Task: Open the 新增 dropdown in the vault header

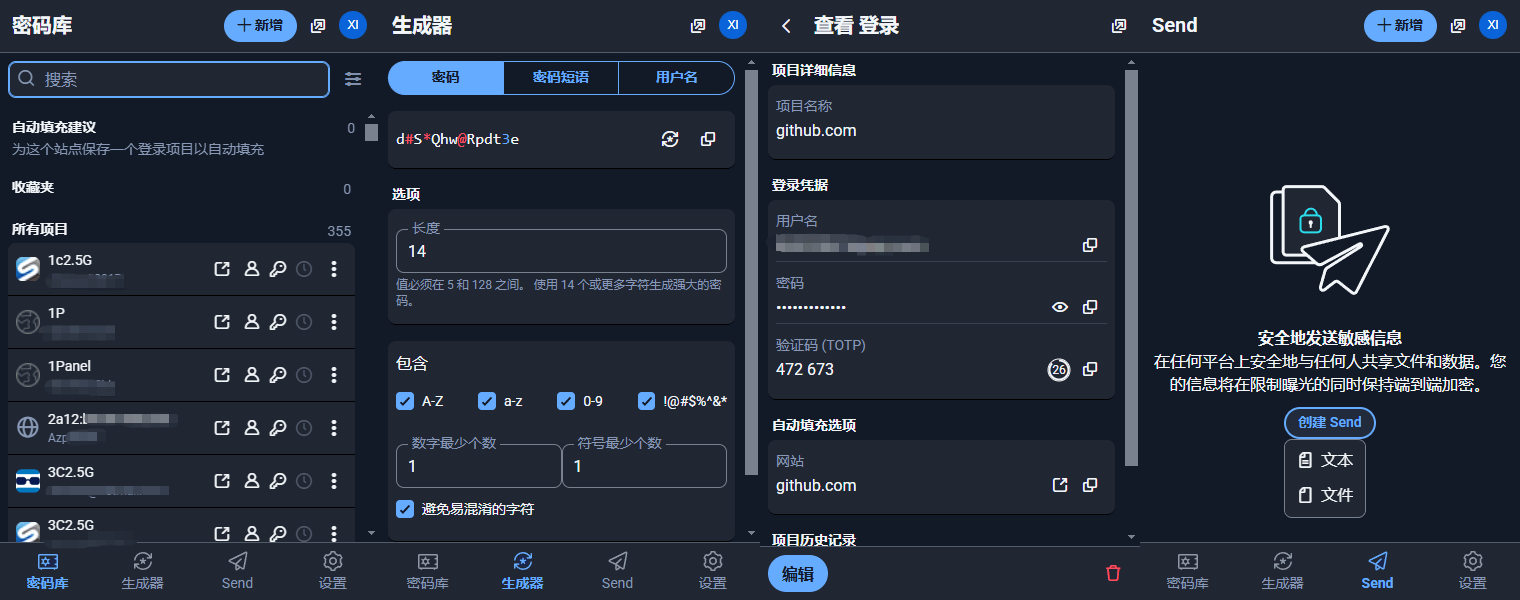Action: point(260,26)
